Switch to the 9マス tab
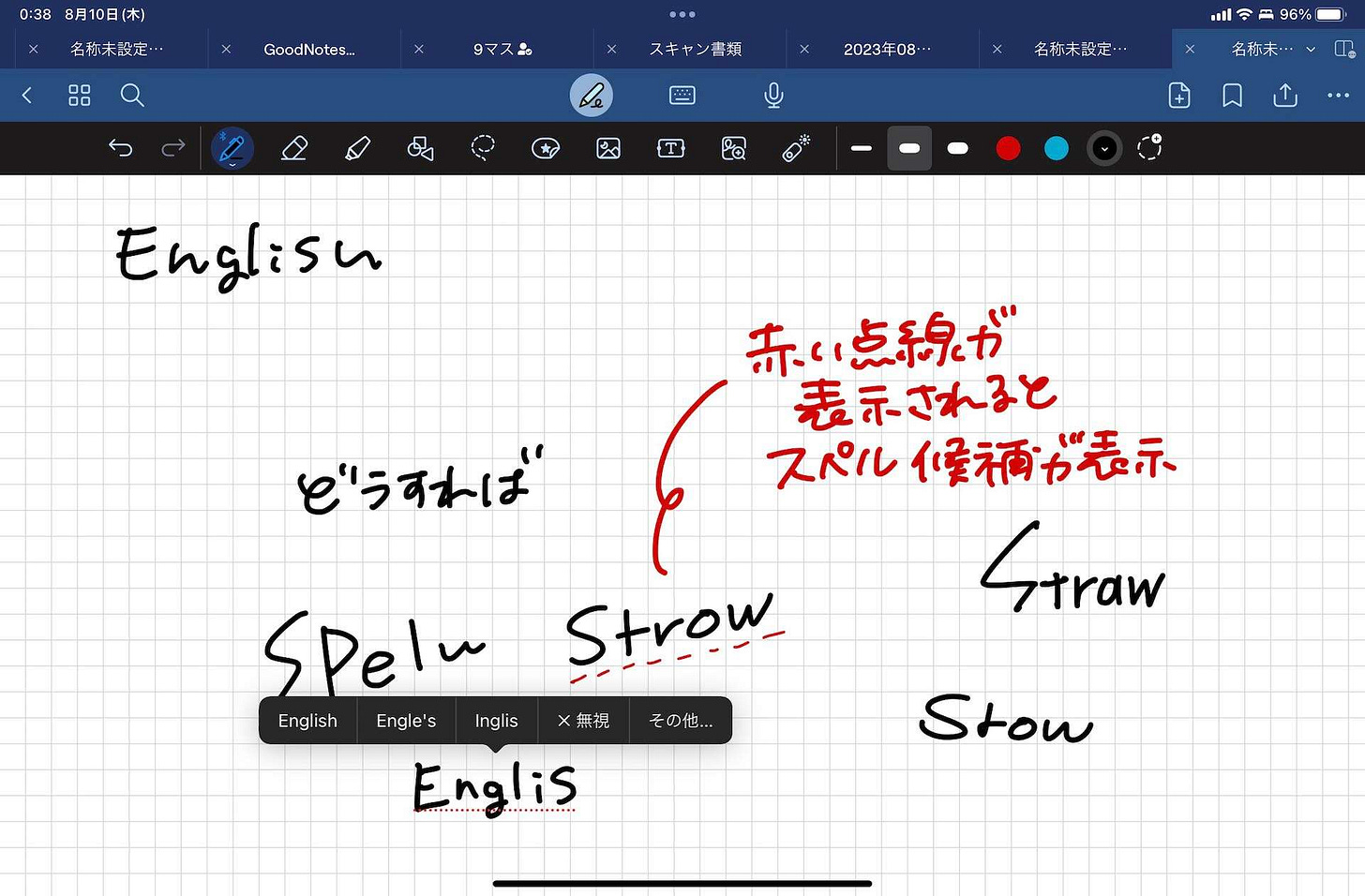1365x896 pixels. [x=502, y=49]
